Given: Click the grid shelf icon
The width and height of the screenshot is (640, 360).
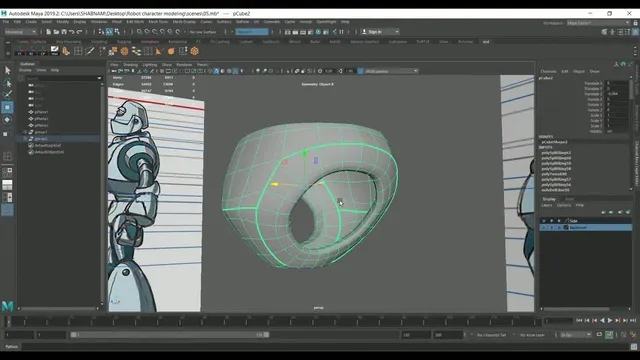Looking at the screenshot, I should tap(78, 51).
